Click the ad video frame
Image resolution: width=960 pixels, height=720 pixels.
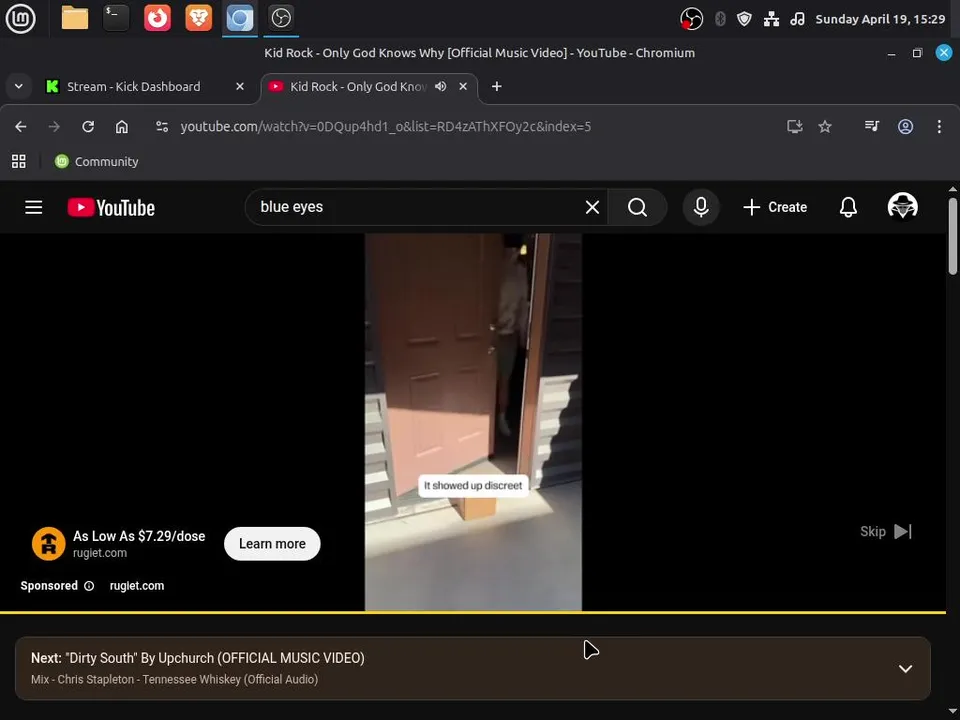[x=473, y=422]
